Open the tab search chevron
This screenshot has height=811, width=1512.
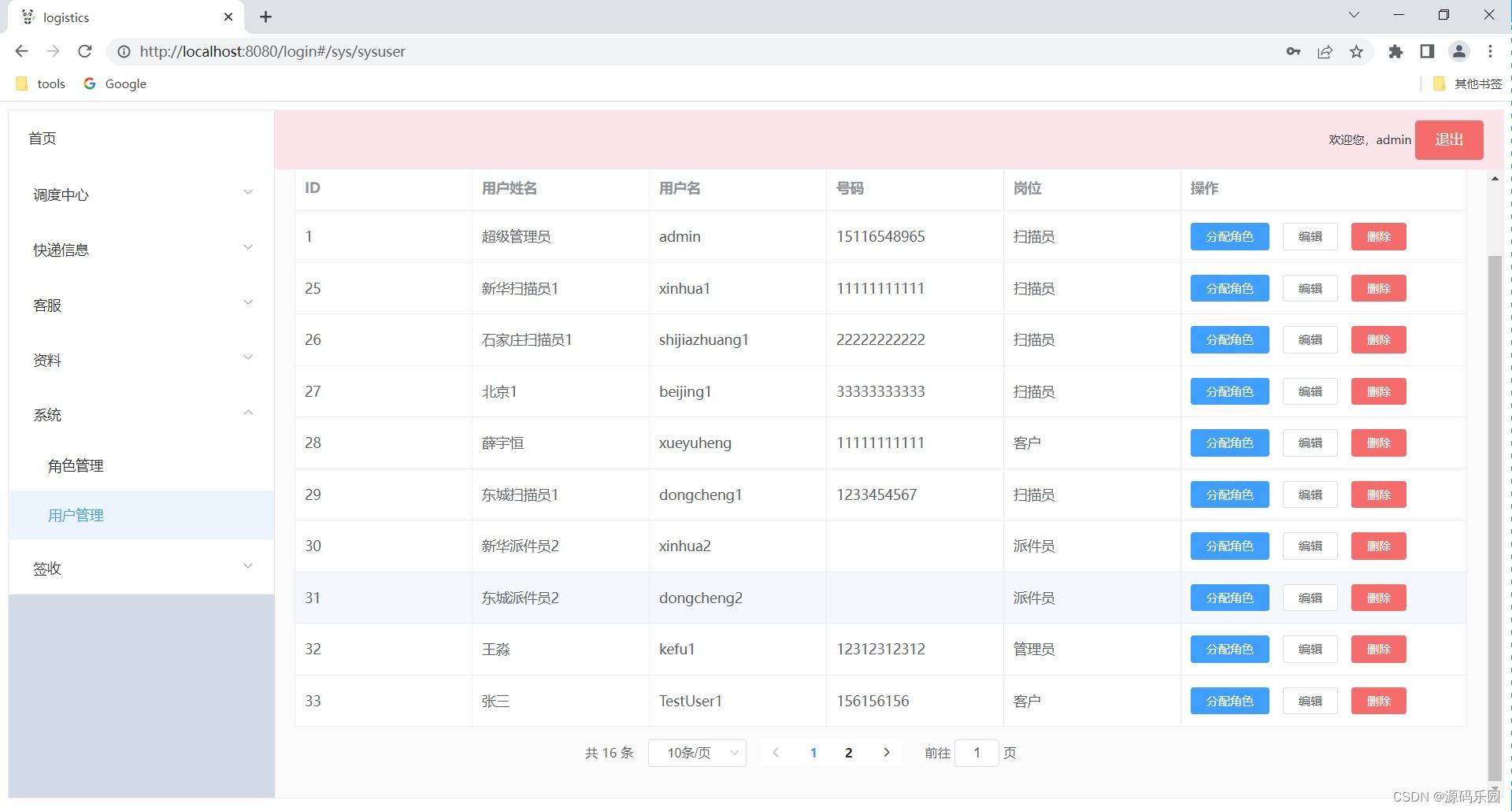tap(1354, 15)
